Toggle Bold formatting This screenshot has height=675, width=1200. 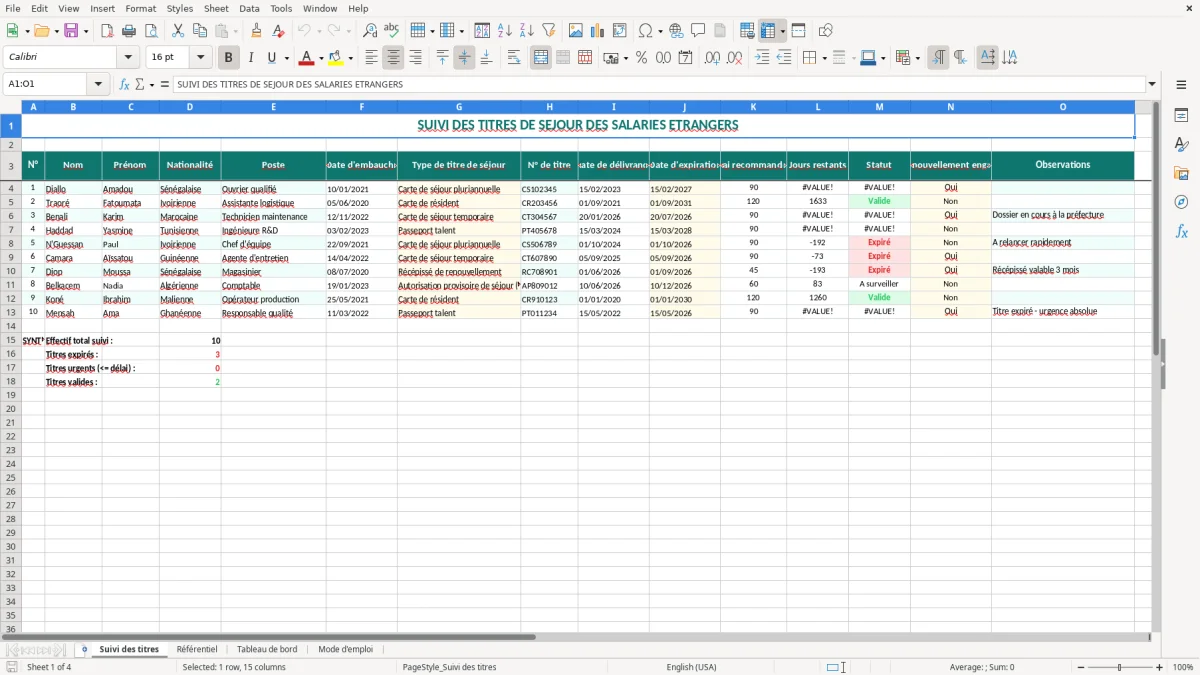229,58
